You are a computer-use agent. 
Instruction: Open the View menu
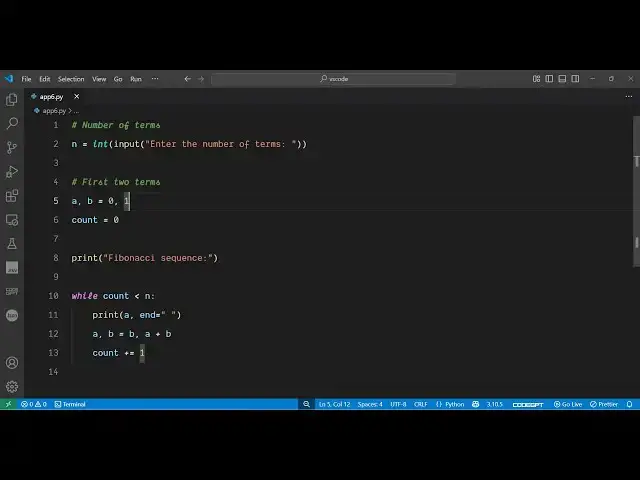tap(99, 79)
